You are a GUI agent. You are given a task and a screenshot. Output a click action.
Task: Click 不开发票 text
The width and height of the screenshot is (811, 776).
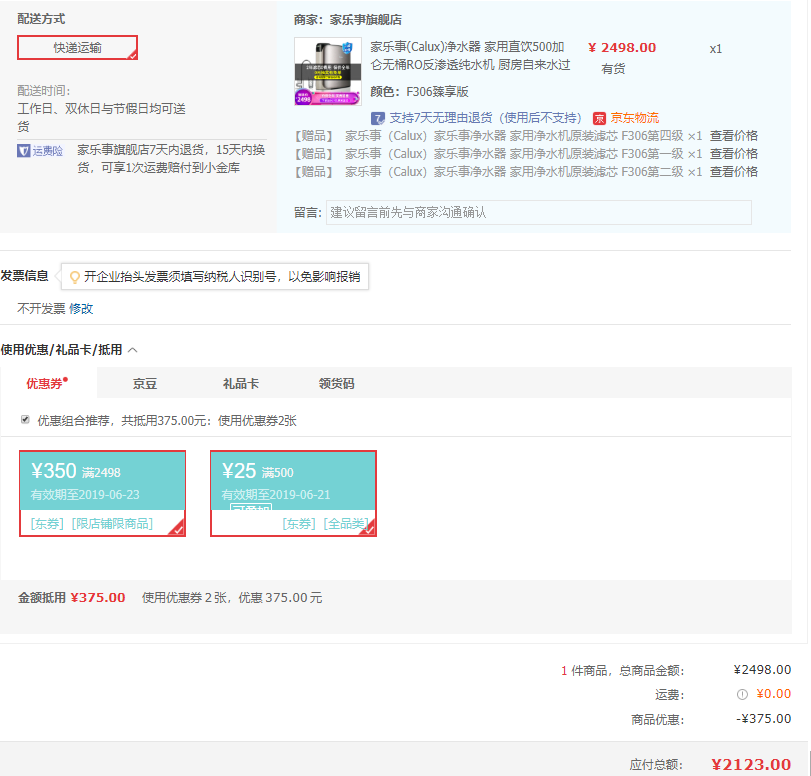41,309
